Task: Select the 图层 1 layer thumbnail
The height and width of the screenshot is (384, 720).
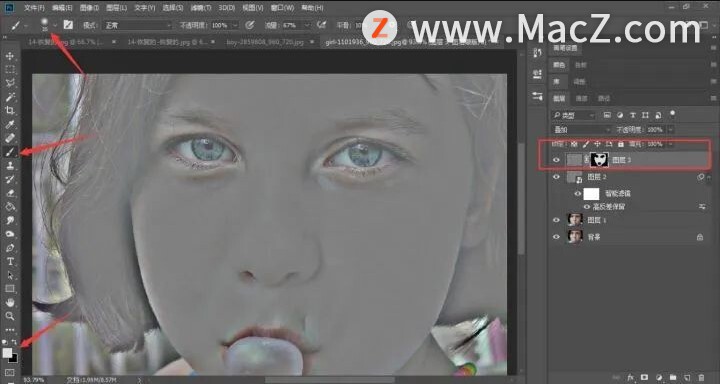Action: (575, 220)
